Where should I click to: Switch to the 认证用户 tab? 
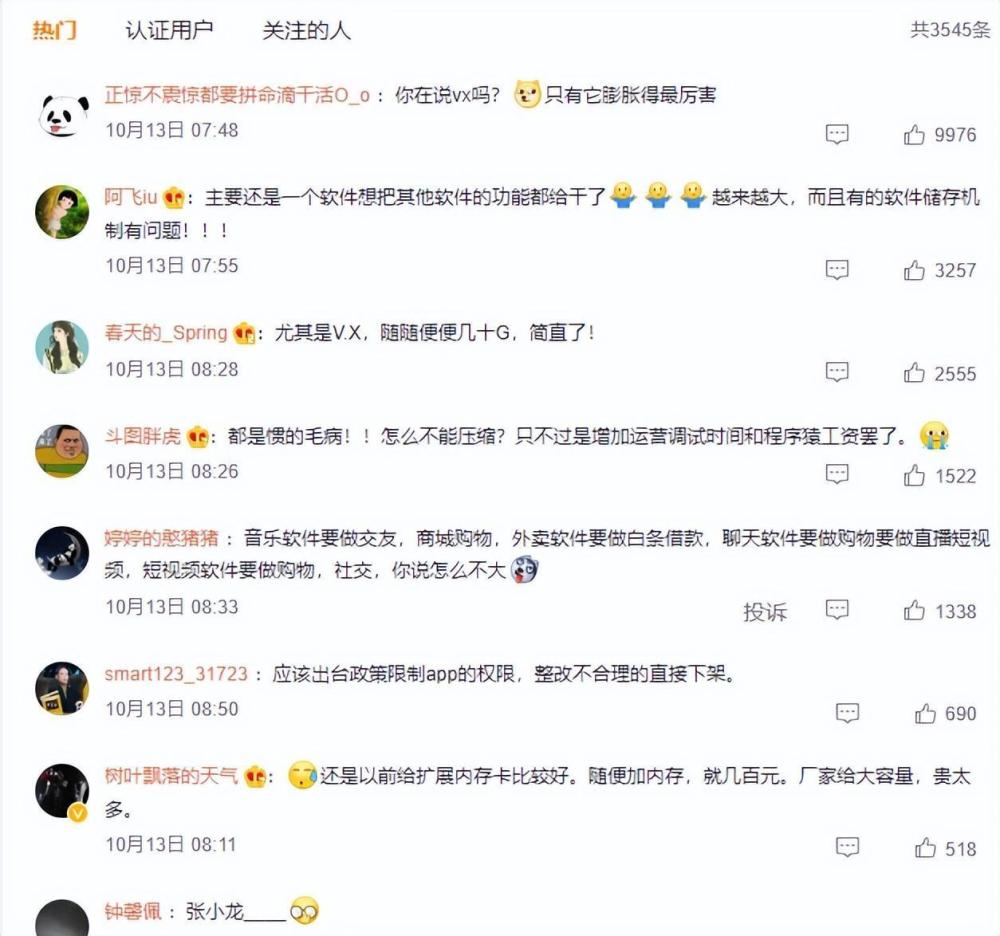click(x=169, y=30)
